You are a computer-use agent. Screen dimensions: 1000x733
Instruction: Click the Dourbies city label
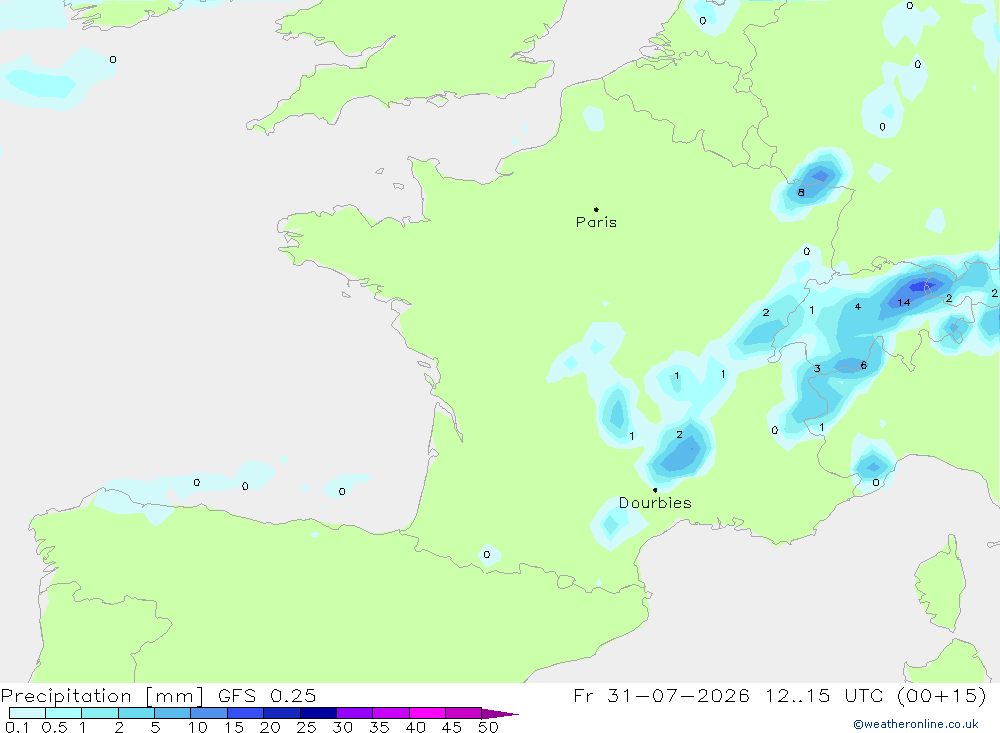coord(655,503)
